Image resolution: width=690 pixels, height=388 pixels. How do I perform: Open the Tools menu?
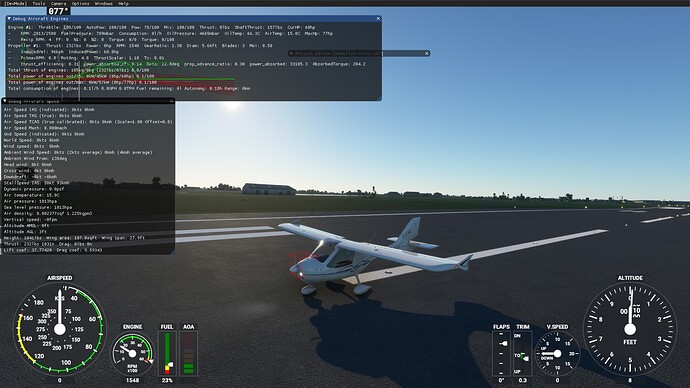[x=39, y=3]
